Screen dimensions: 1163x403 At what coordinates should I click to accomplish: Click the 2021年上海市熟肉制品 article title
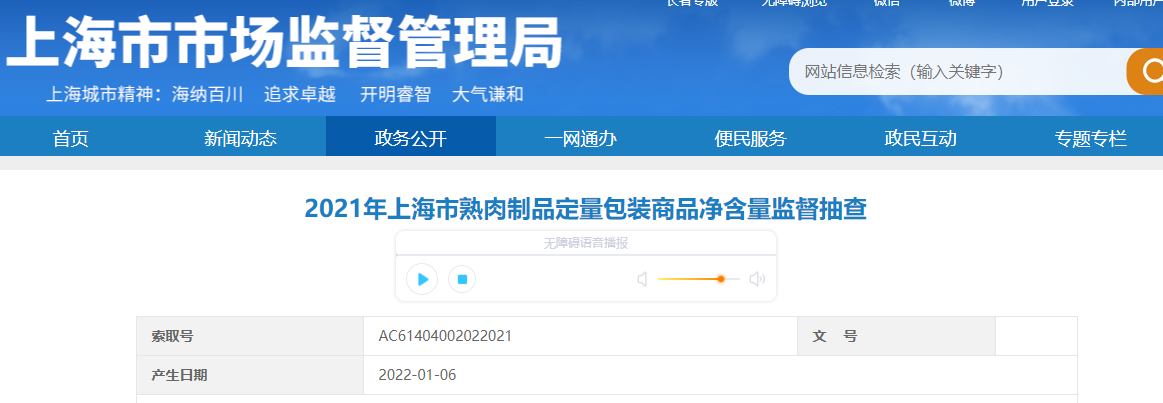[x=585, y=209]
